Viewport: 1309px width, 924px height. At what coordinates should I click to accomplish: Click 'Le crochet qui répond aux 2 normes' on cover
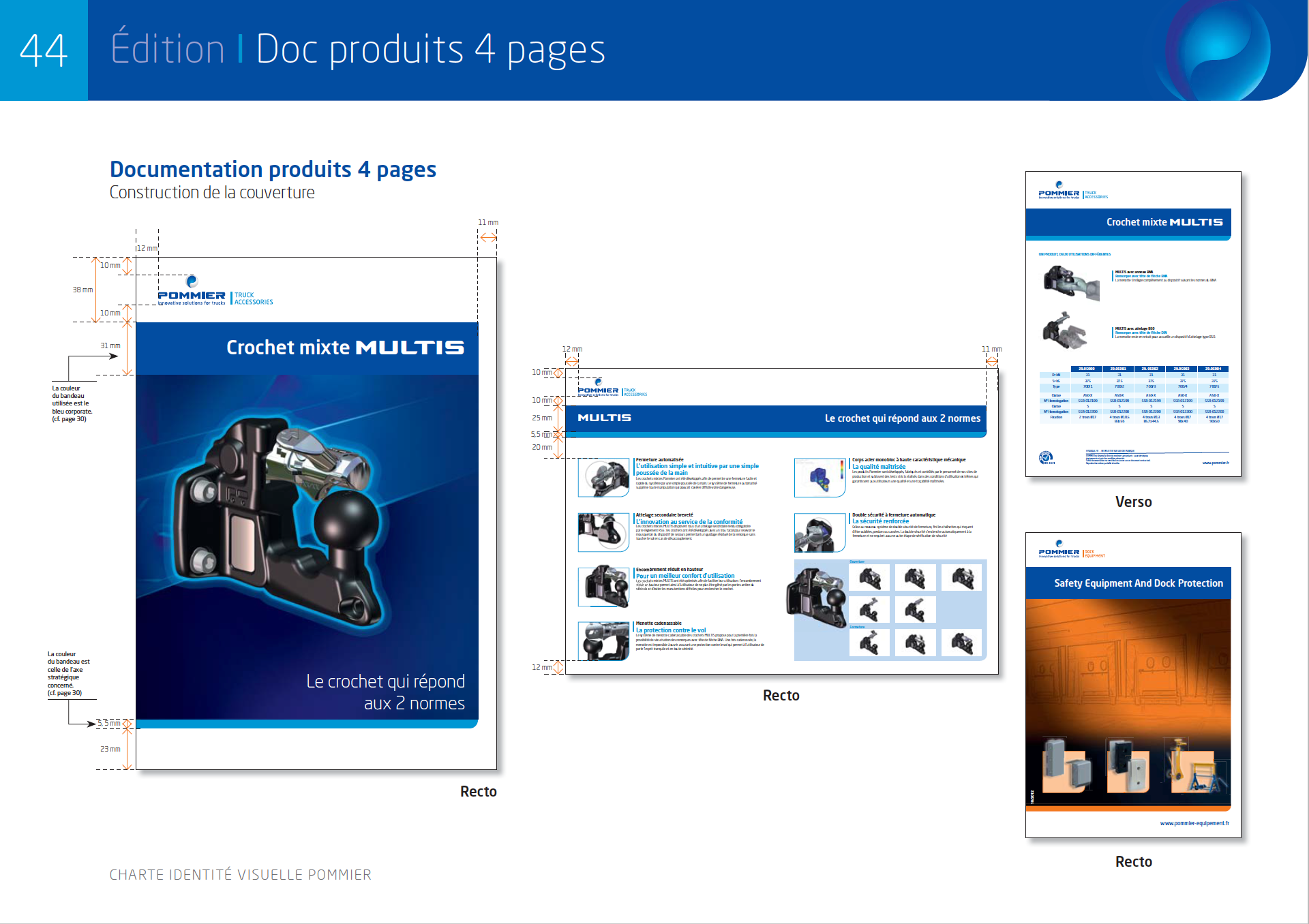click(x=386, y=692)
